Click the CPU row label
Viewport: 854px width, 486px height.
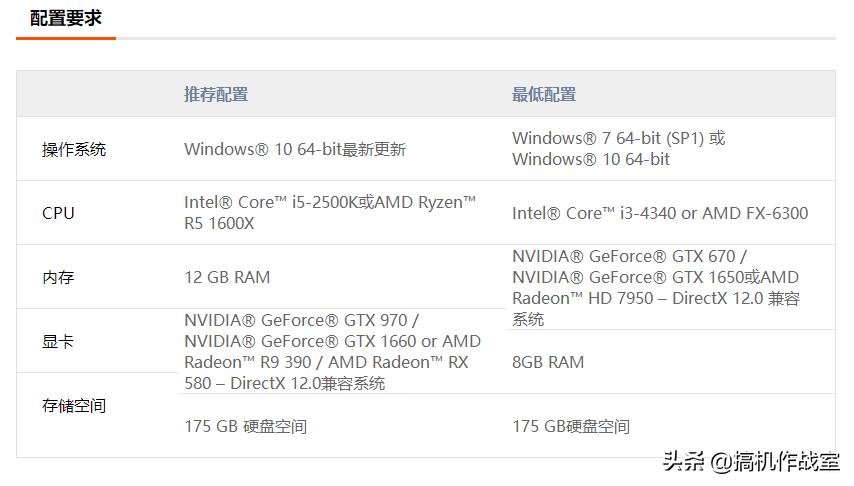(58, 213)
